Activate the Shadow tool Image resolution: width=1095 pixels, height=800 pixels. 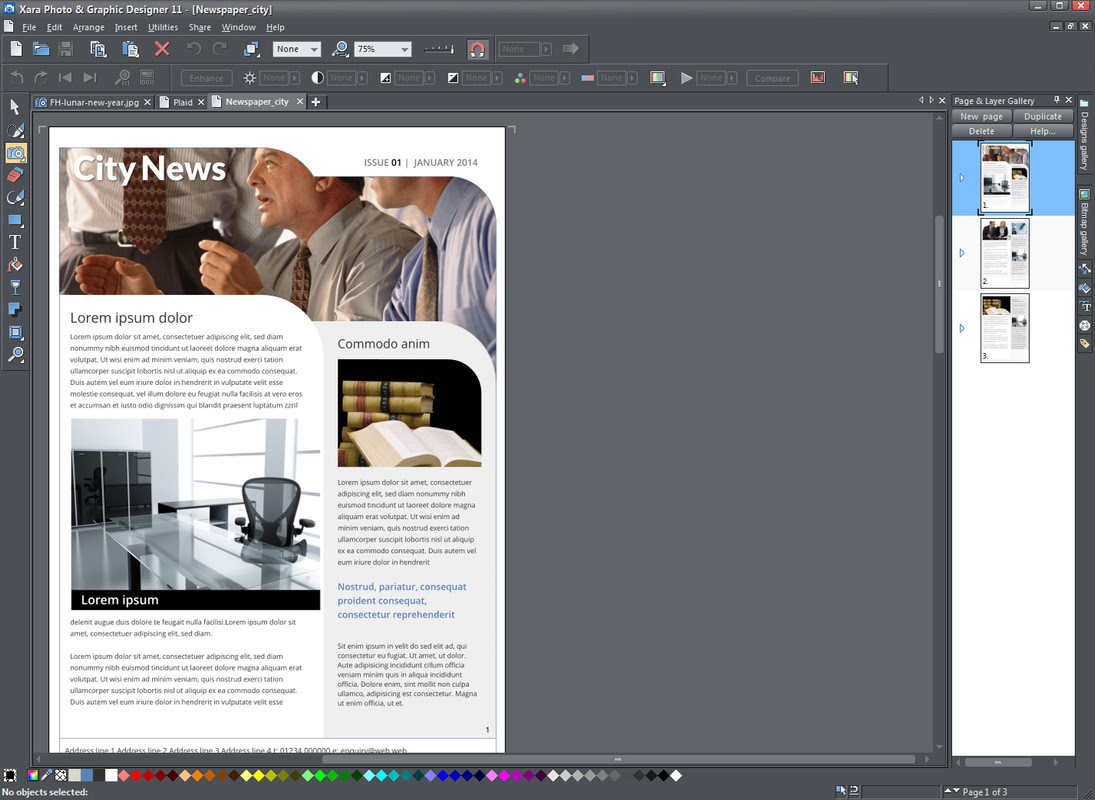[x=15, y=310]
